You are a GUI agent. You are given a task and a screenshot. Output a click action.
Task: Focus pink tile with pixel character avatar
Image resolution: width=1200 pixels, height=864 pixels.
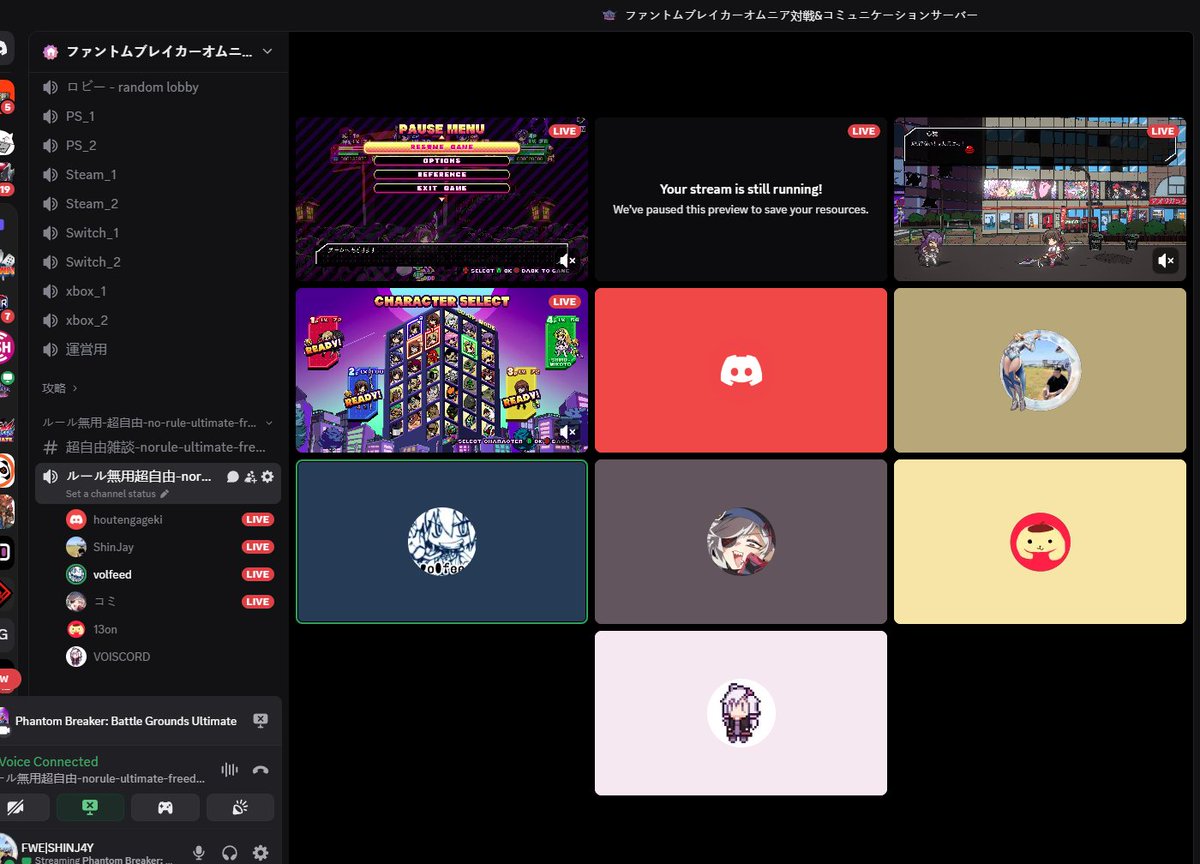(x=741, y=713)
